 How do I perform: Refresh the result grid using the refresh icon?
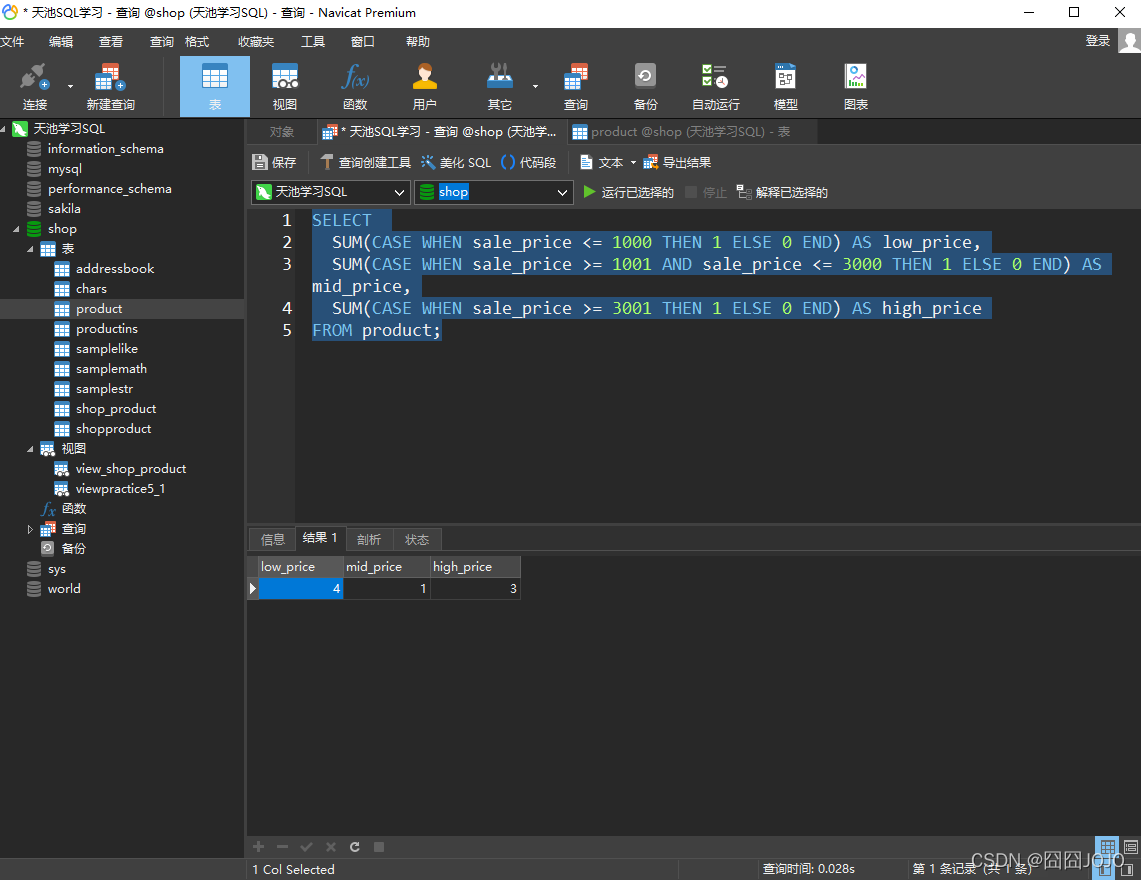354,847
